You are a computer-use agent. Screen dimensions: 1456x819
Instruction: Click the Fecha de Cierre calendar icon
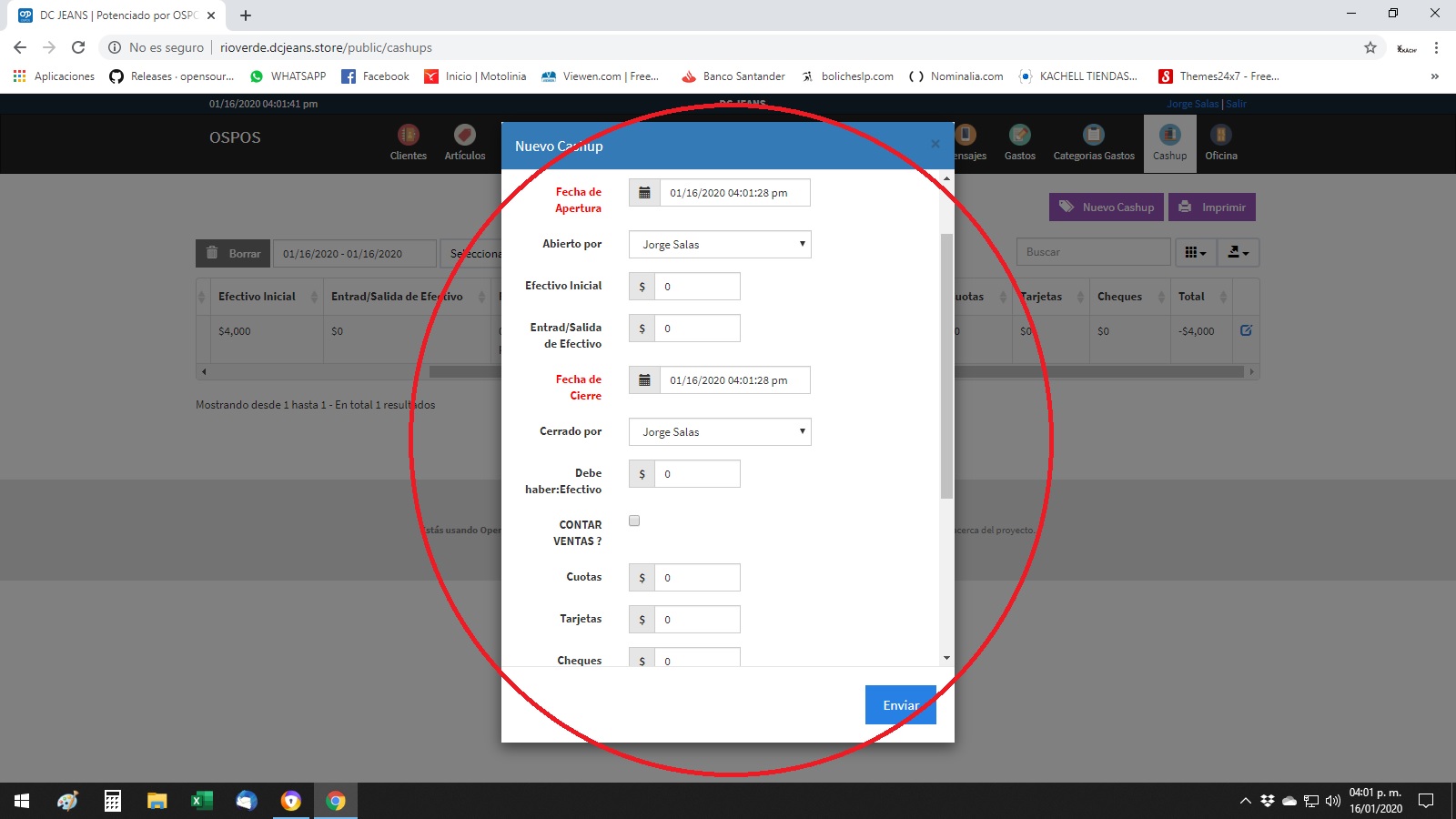[x=645, y=379]
